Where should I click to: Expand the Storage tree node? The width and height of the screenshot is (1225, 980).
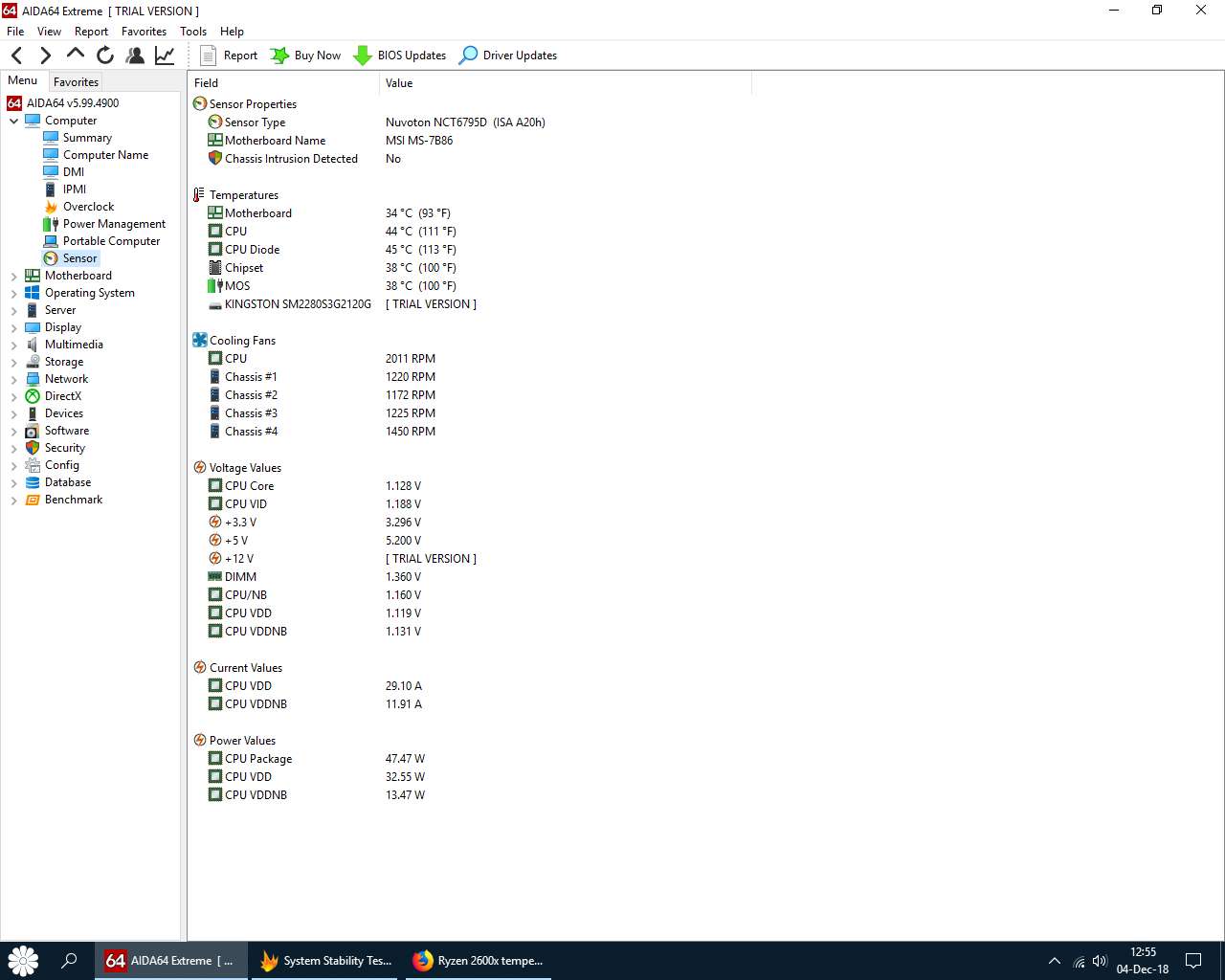pyautogui.click(x=13, y=363)
